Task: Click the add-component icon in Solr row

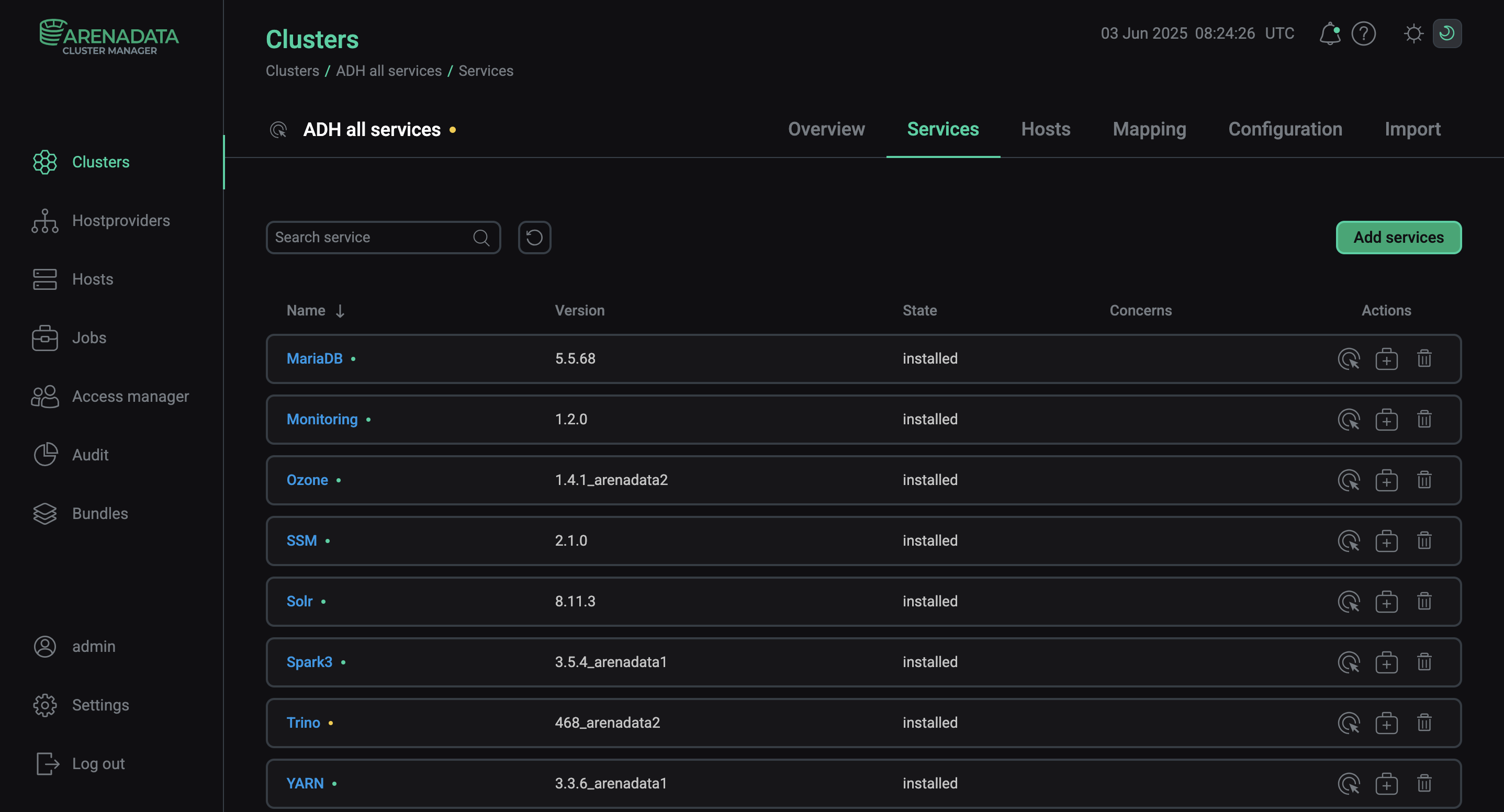Action: tap(1386, 601)
